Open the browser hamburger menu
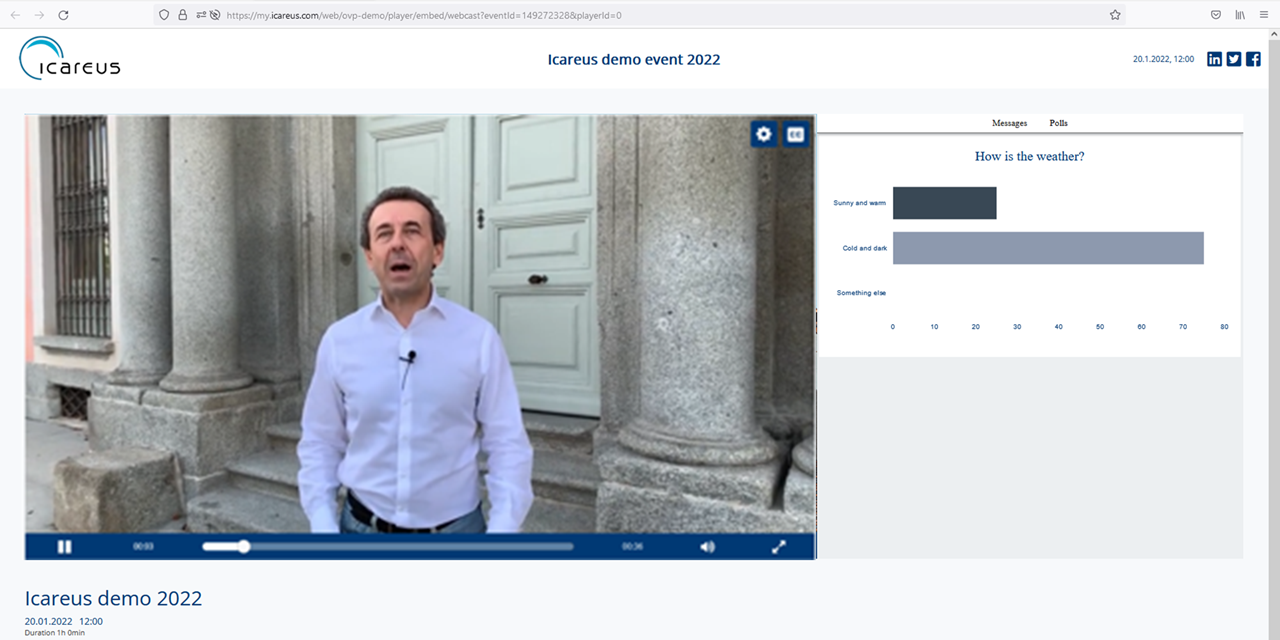 coord(1262,15)
